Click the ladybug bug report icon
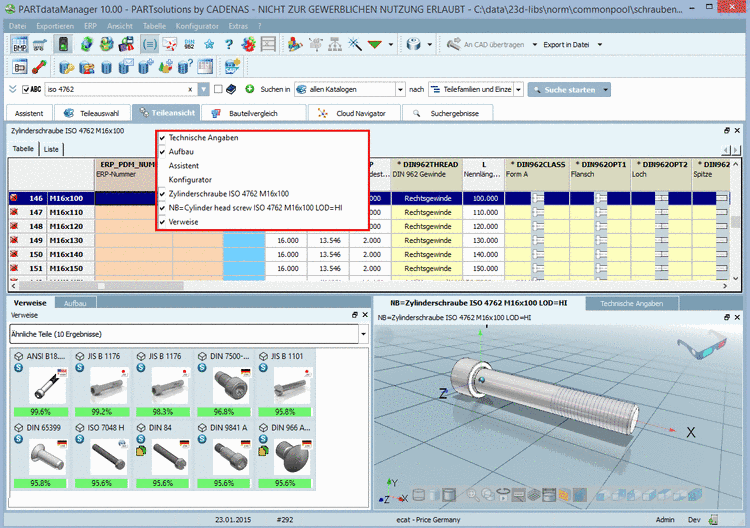Viewport: 750px width, 528px height. pyautogui.click(x=247, y=45)
